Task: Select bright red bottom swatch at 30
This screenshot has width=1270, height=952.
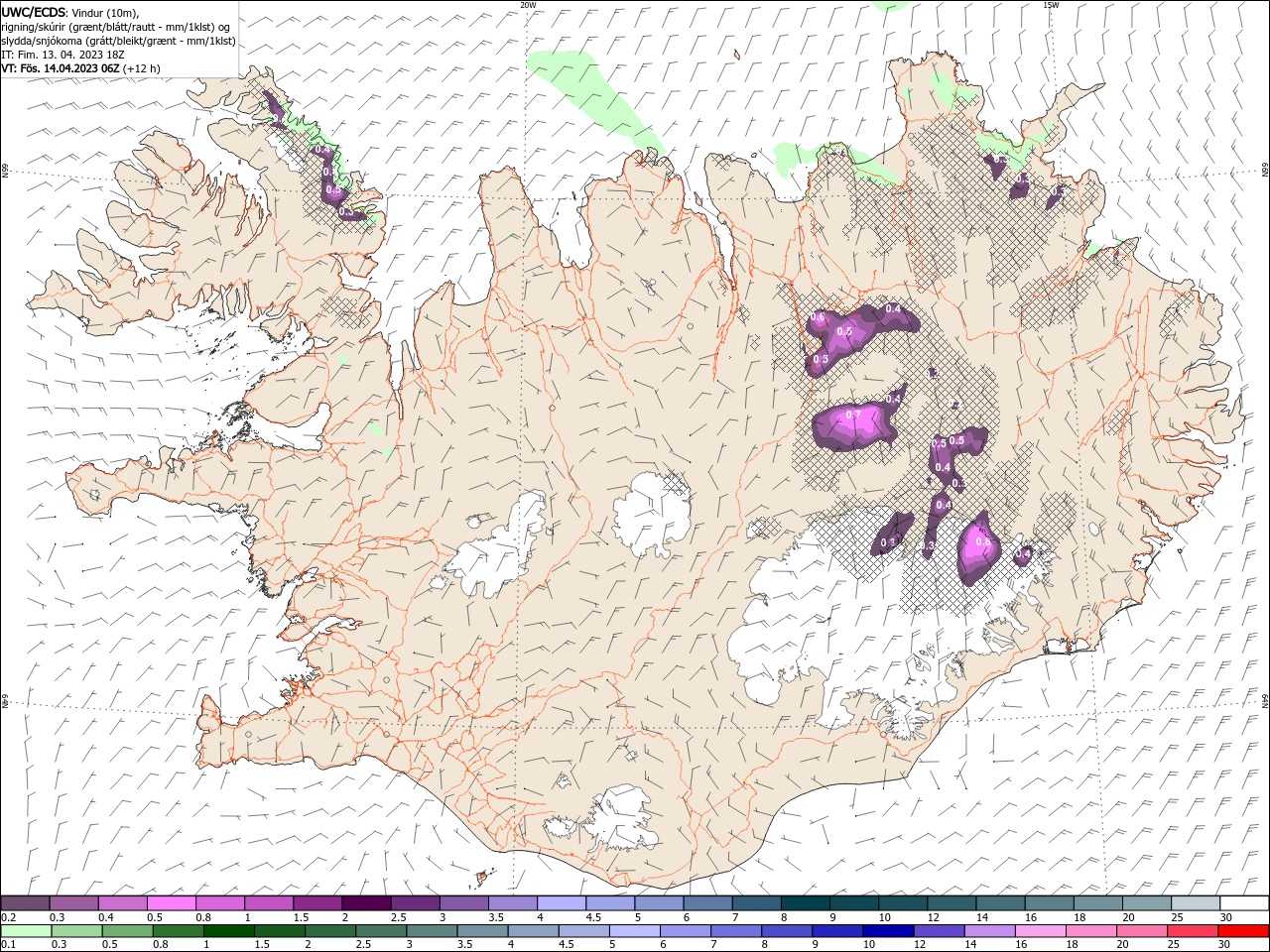Action: 1243,931
